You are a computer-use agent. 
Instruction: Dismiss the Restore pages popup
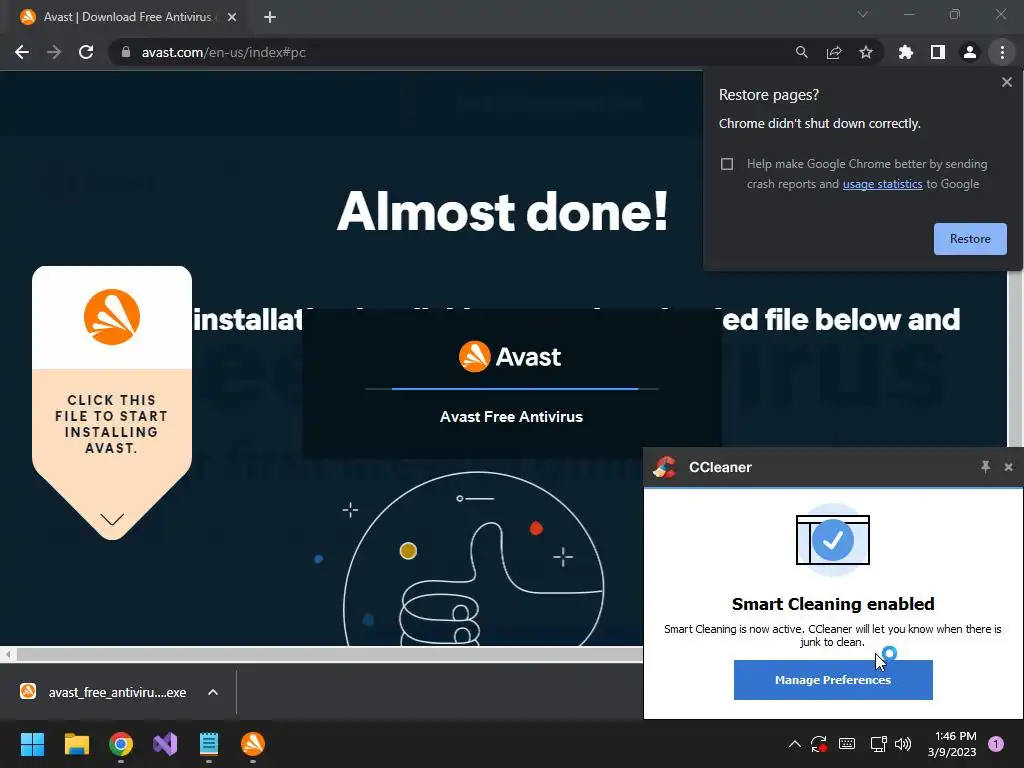click(x=1007, y=82)
